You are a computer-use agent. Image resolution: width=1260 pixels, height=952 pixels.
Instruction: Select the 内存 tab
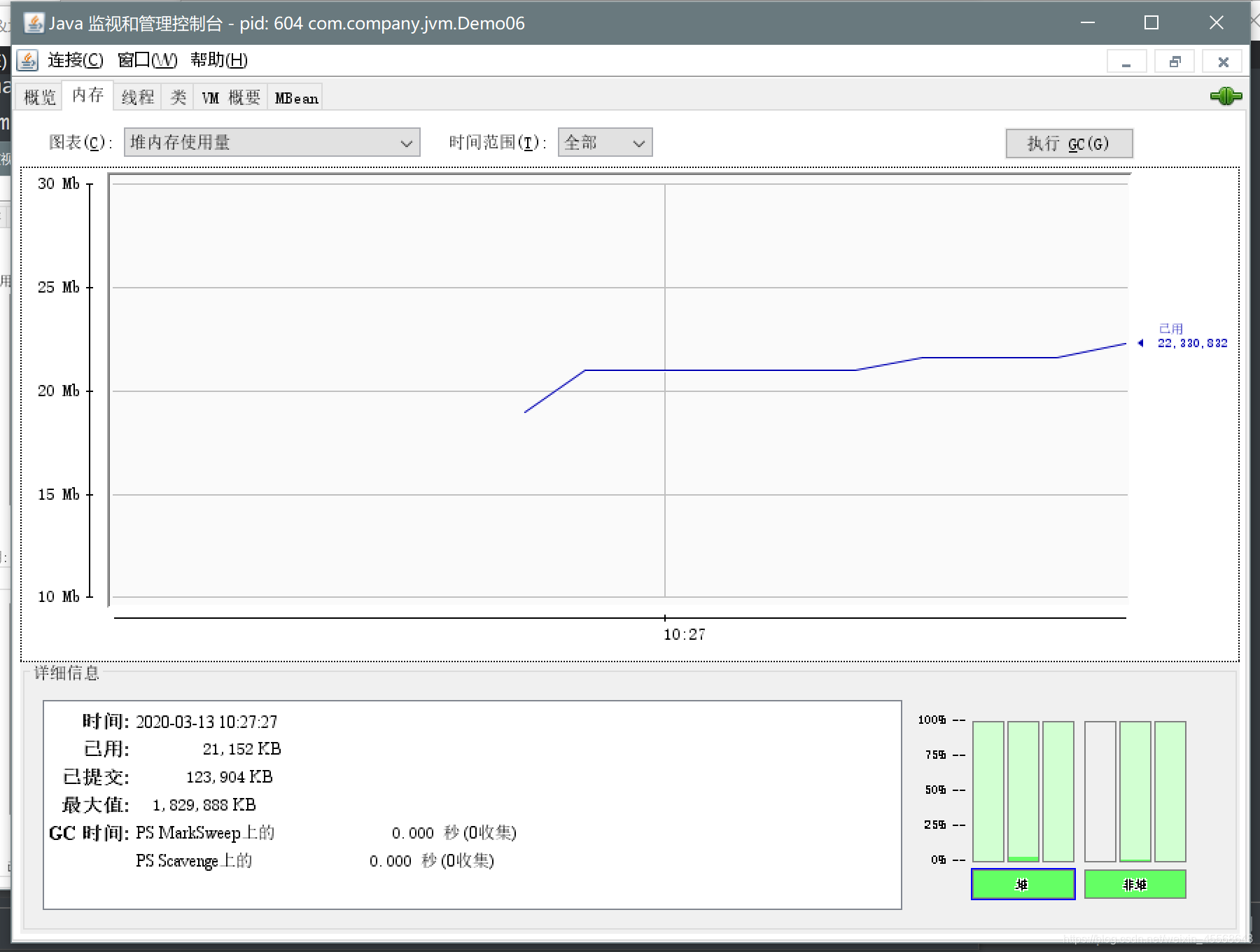point(87,95)
